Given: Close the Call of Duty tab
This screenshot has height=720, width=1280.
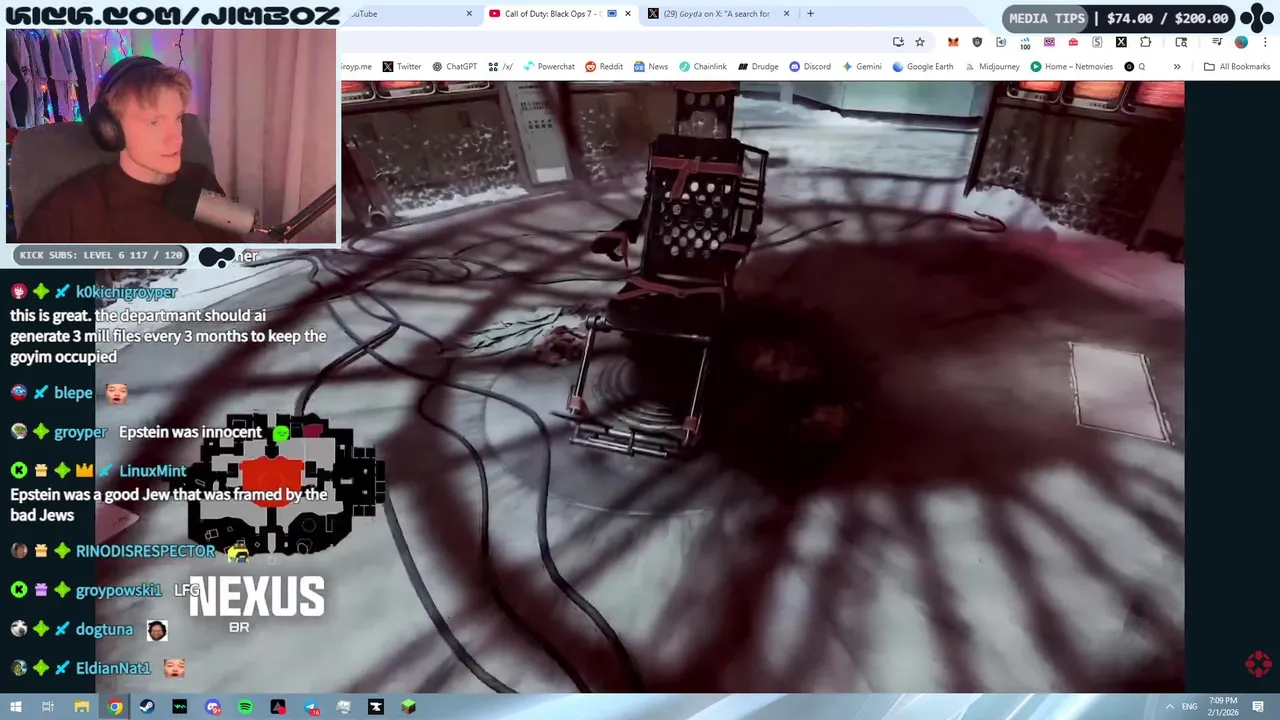Looking at the screenshot, I should 628,14.
